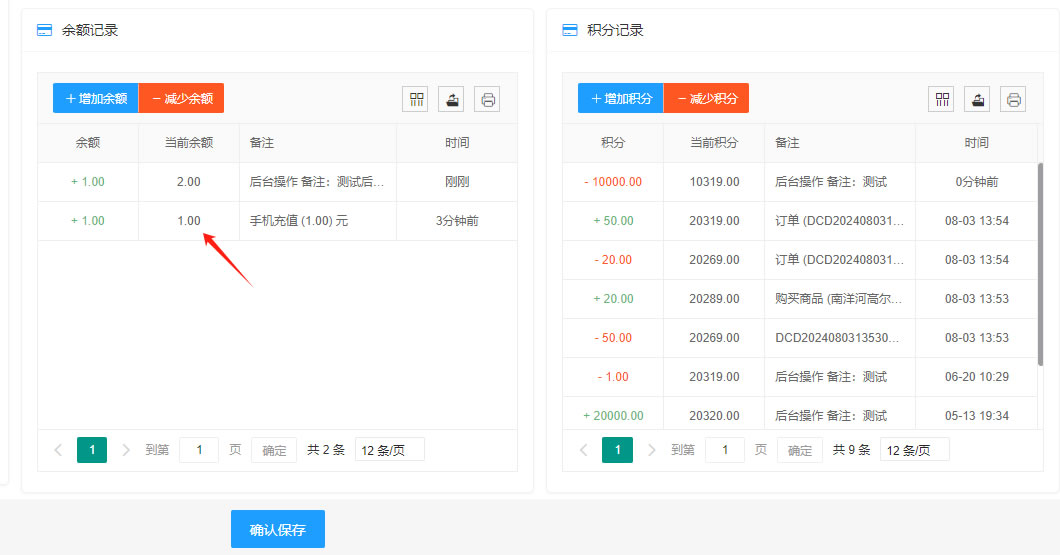This screenshot has width=1060, height=555.
Task: Click the - 20.00 points cell
Action: 613,260
